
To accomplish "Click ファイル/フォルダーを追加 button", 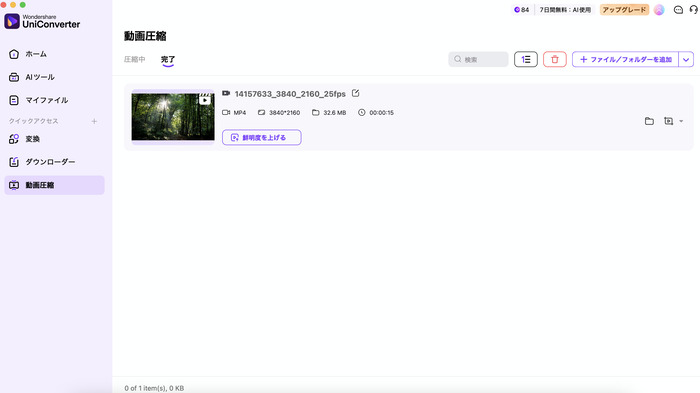I will click(x=625, y=59).
